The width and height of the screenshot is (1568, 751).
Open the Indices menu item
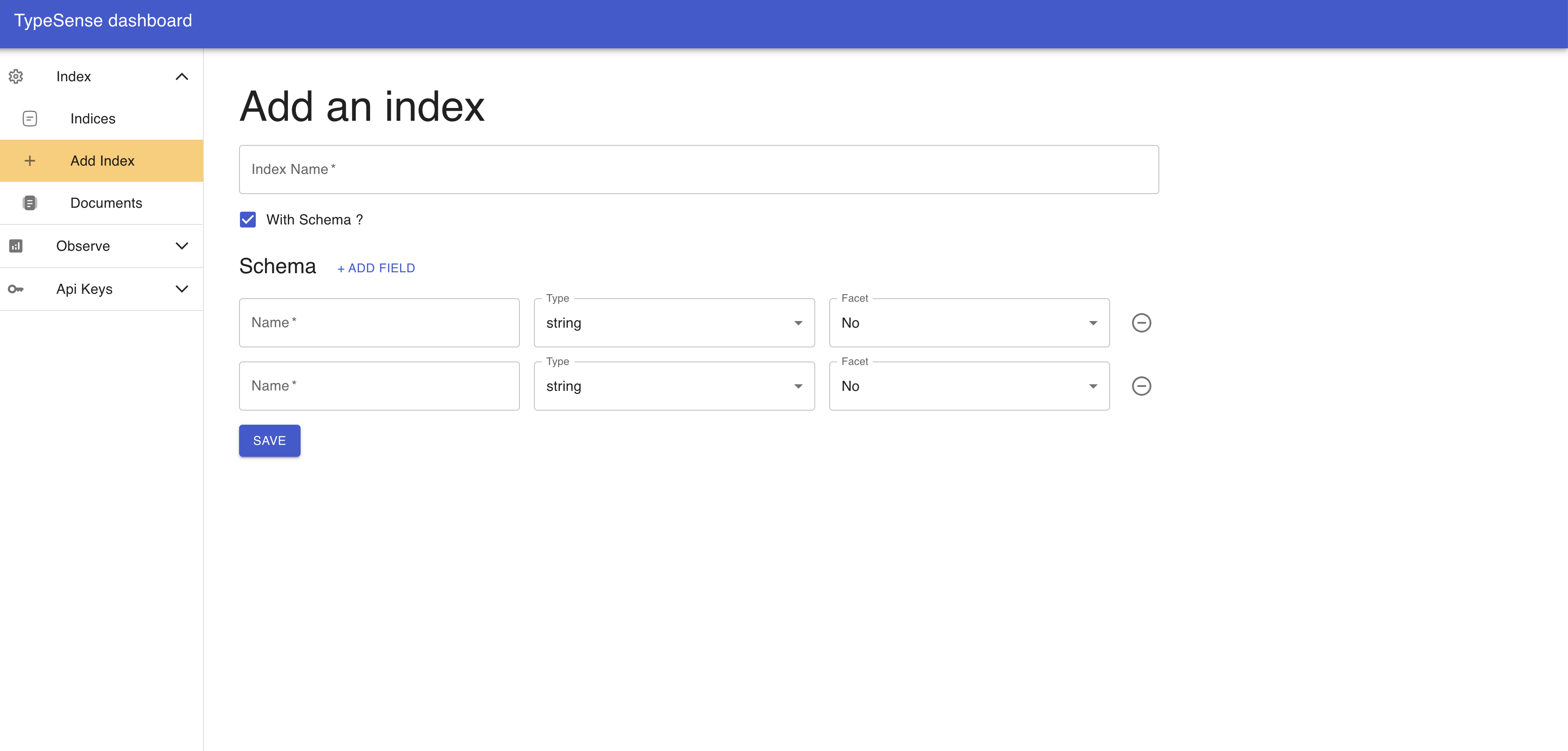93,119
